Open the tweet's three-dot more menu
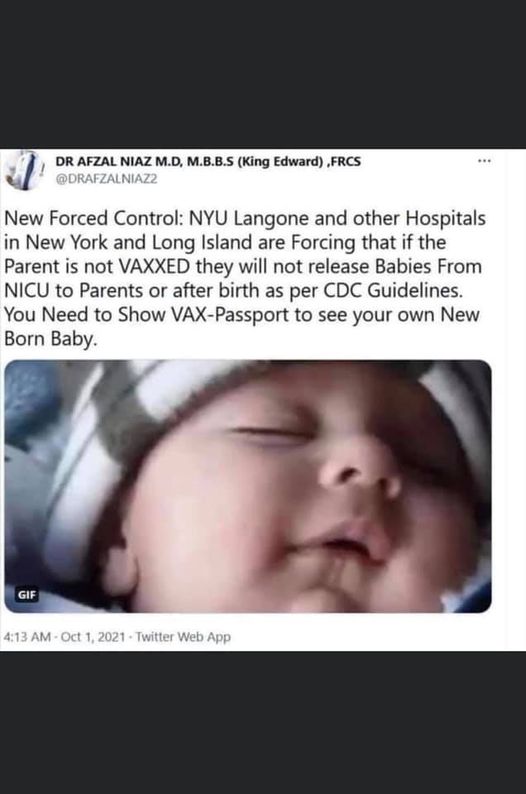 pos(484,161)
